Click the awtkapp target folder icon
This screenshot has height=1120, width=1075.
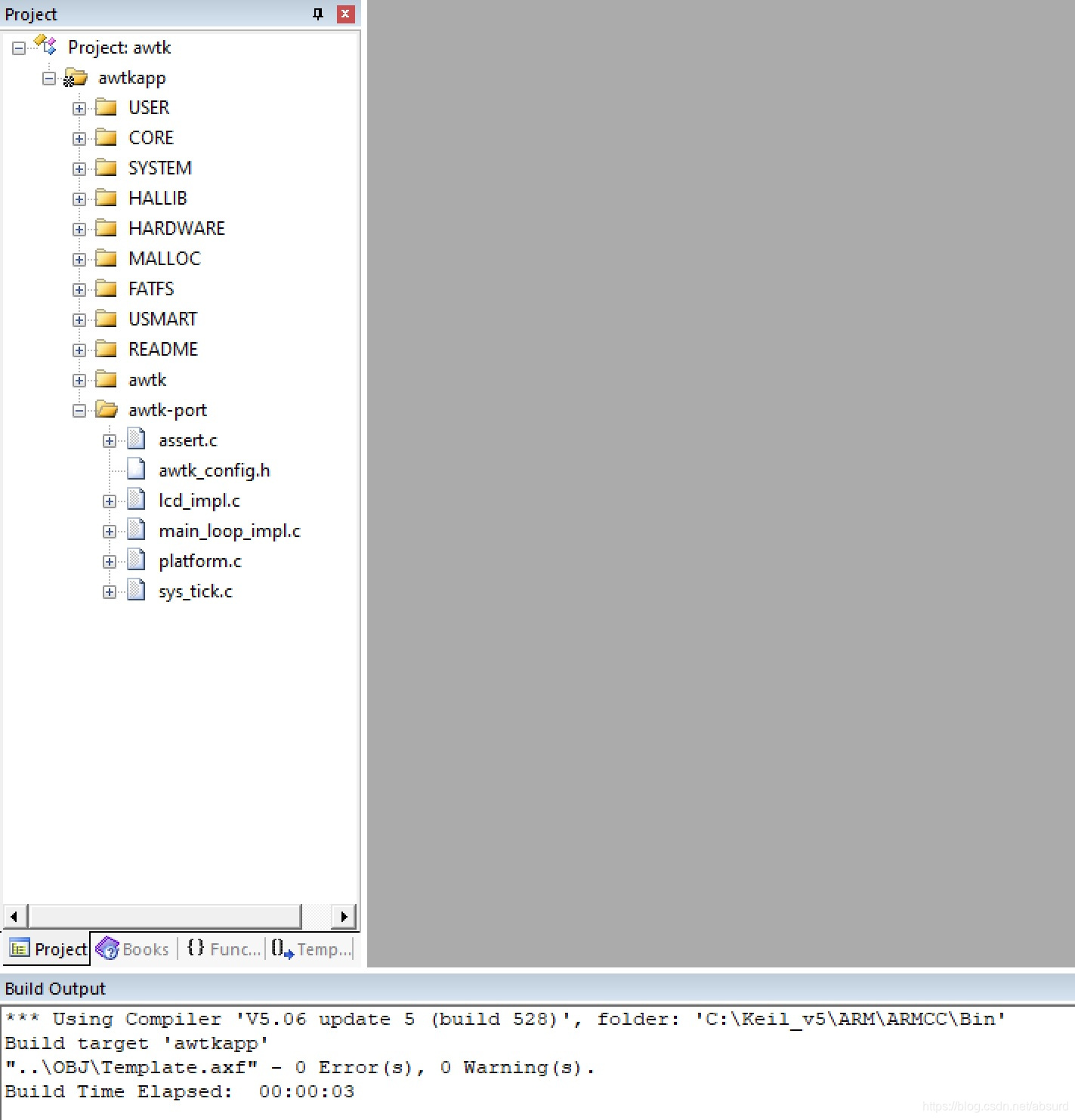76,77
